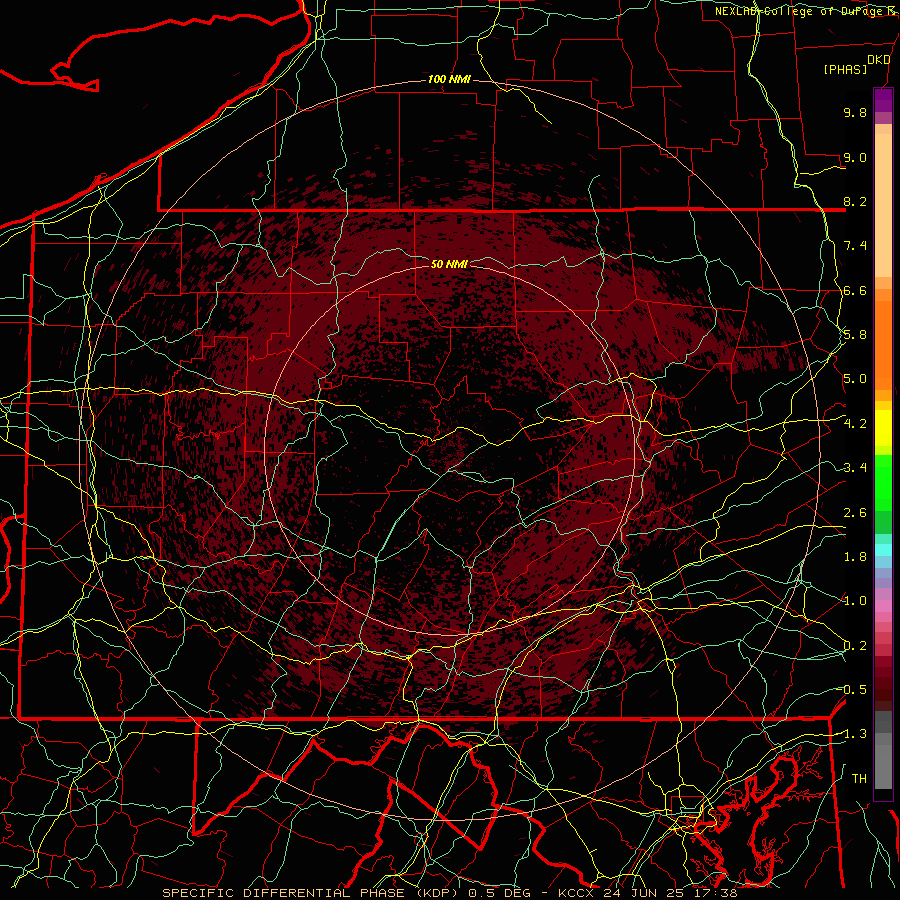Image resolution: width=900 pixels, height=900 pixels.
Task: Click the "KCCX" radar site ID in the caption
Action: [577, 893]
